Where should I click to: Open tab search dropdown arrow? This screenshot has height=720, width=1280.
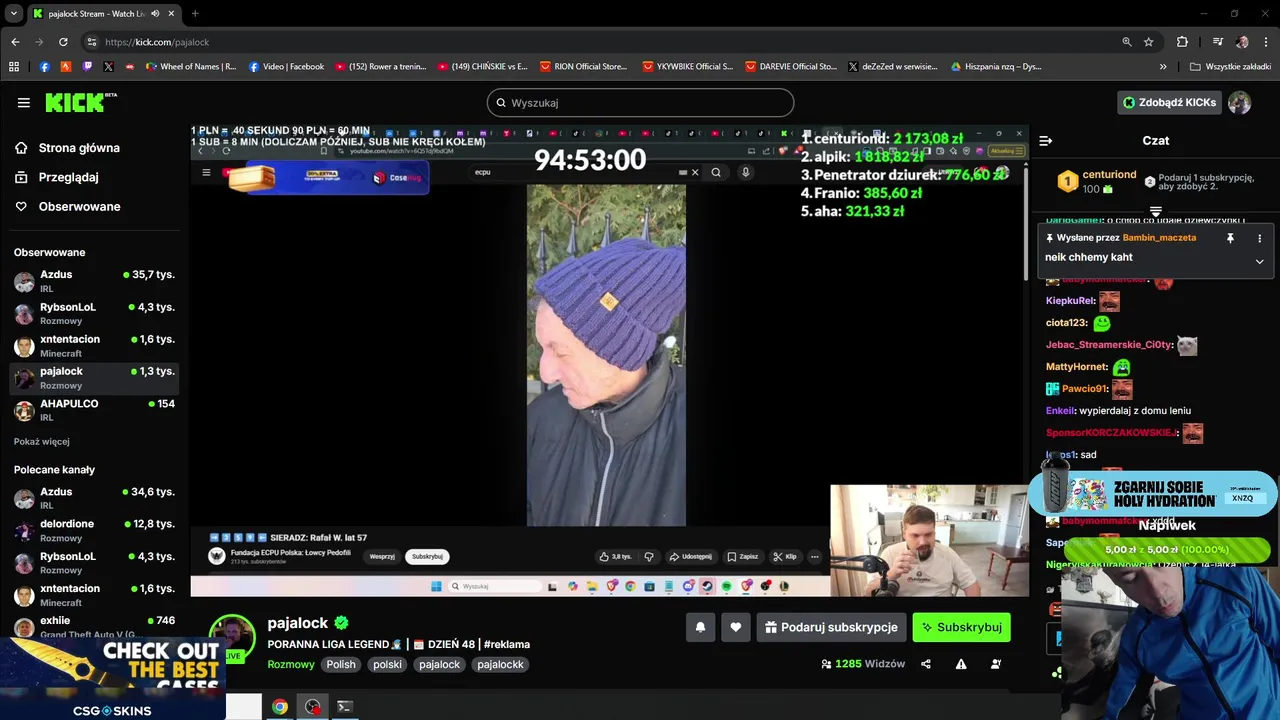13,14
